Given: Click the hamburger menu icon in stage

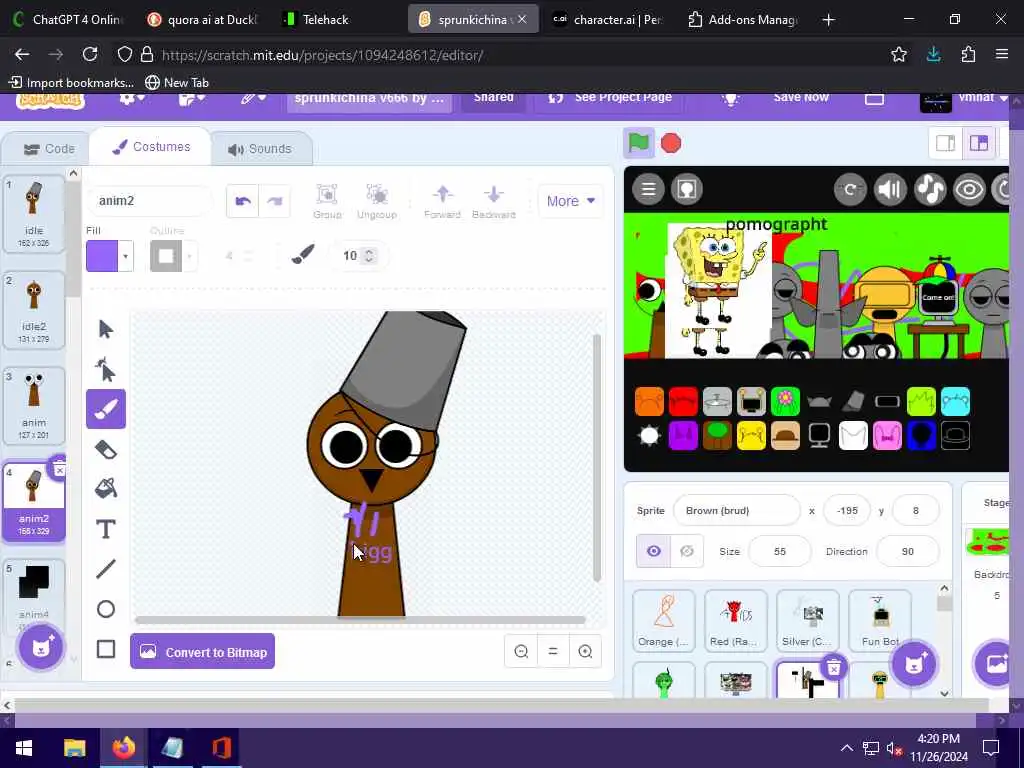Looking at the screenshot, I should [648, 189].
